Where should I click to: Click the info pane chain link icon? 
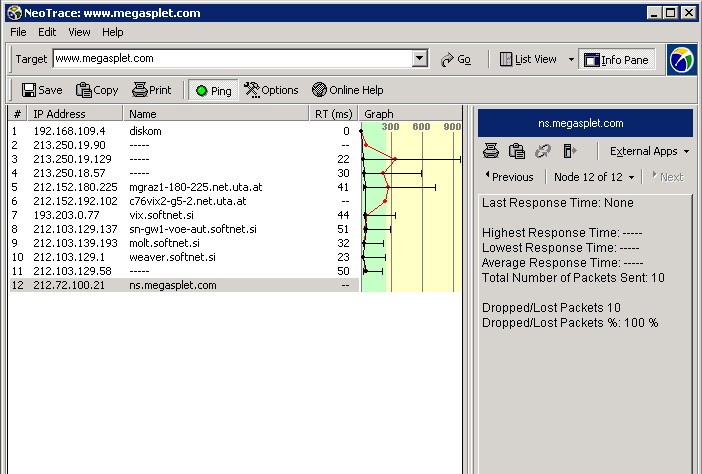543,151
